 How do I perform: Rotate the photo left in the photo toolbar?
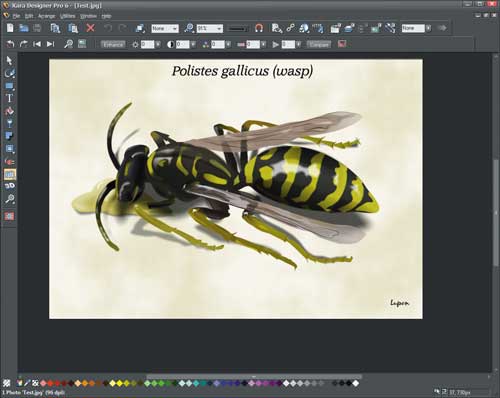click(10, 44)
